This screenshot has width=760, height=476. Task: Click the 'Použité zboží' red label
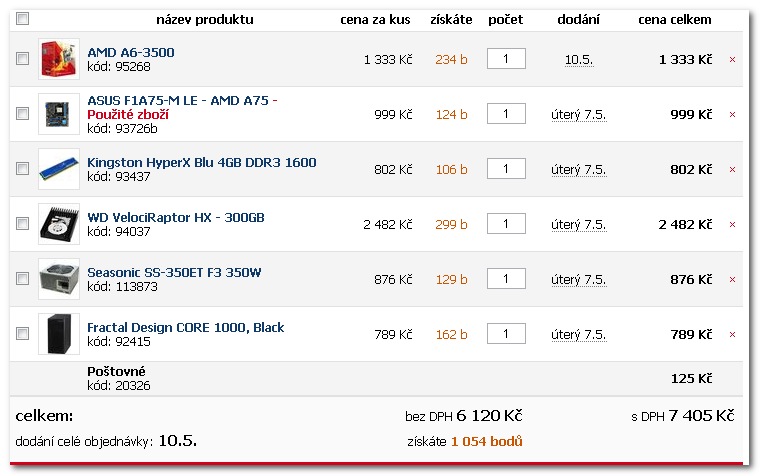128,114
